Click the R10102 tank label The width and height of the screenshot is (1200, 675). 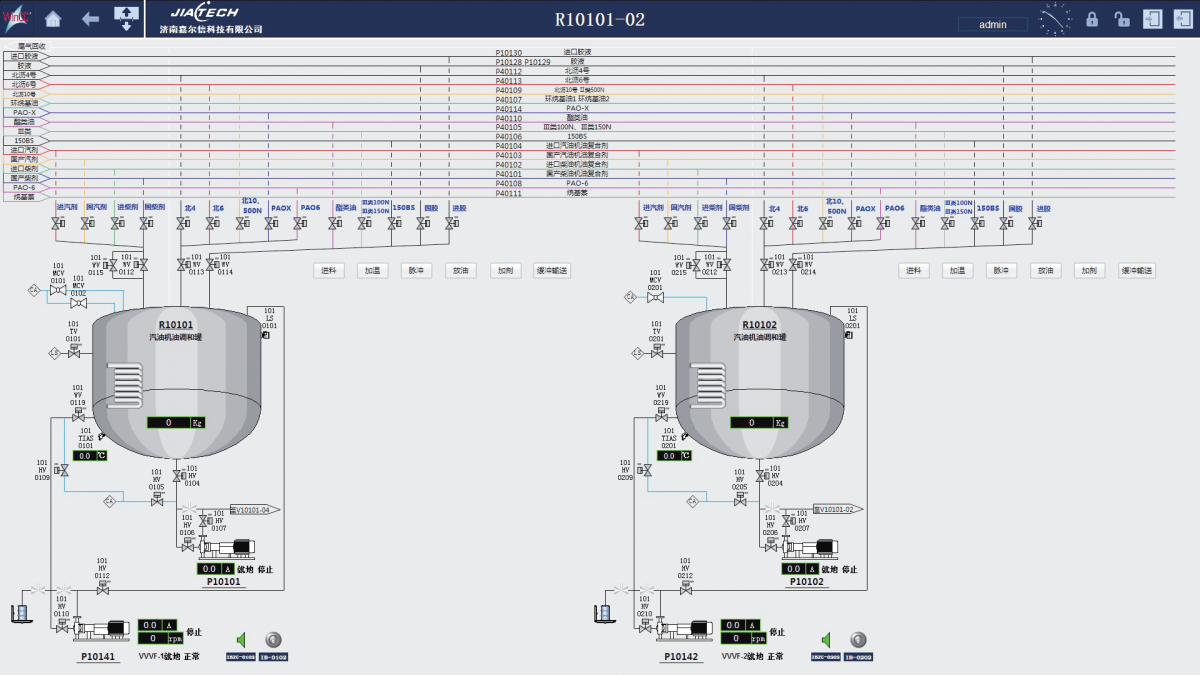(x=760, y=325)
